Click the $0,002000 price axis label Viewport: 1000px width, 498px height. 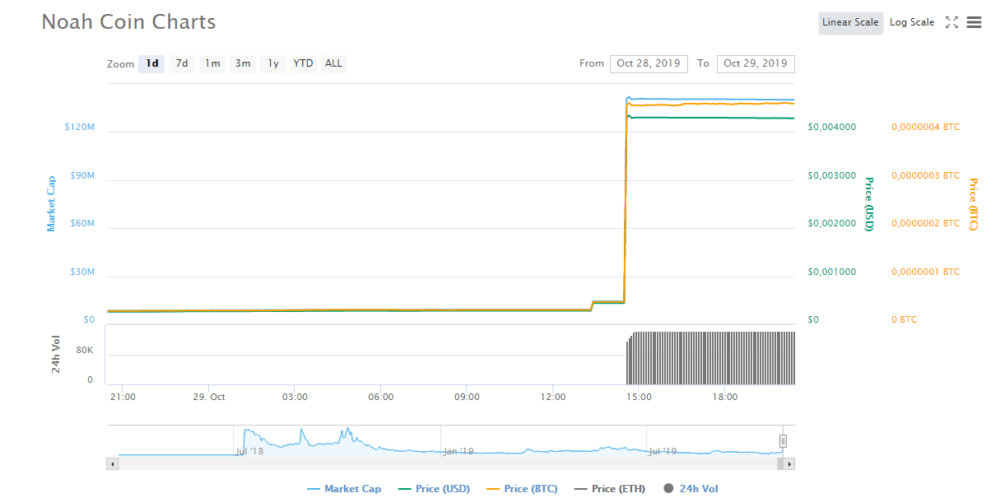point(832,223)
